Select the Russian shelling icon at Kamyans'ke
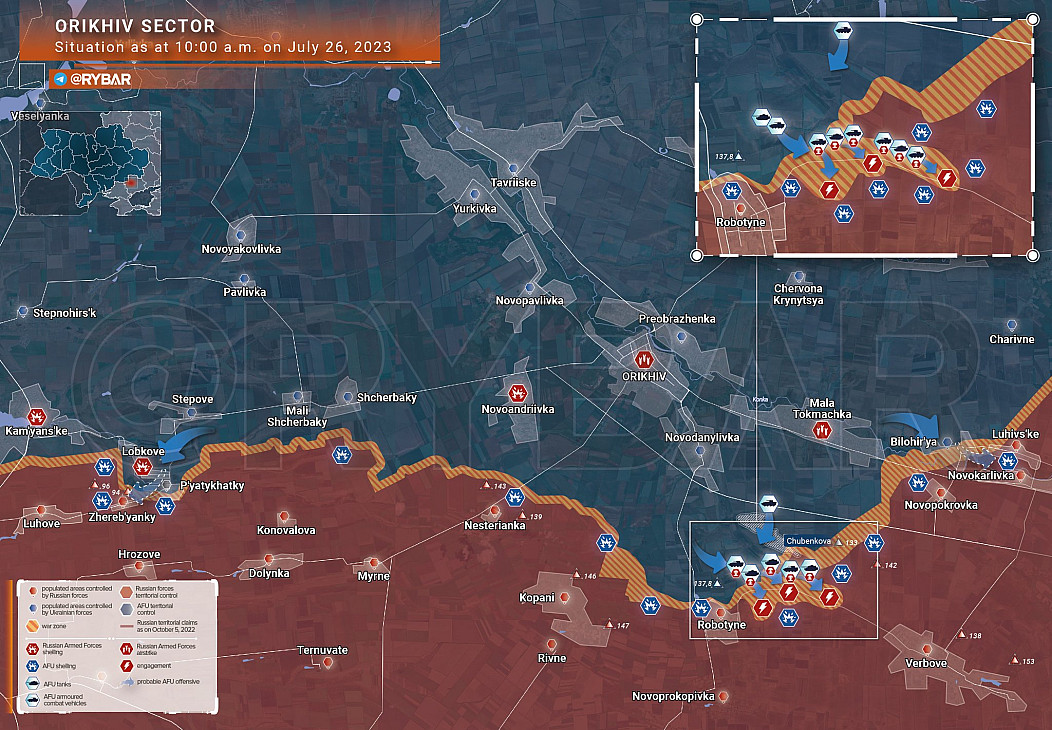Viewport: 1052px width, 730px height. [x=38, y=414]
